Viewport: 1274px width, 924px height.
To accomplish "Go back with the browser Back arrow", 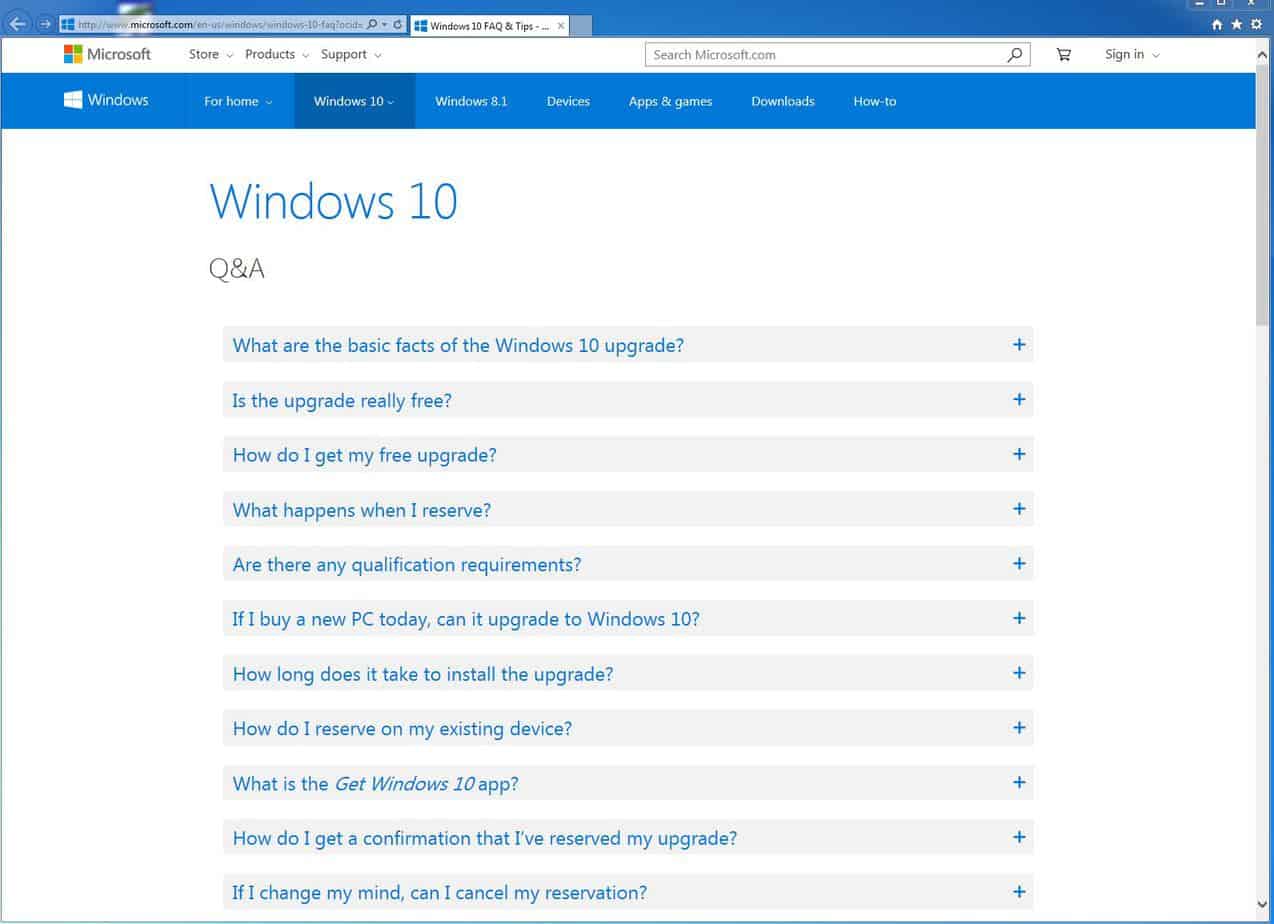I will [x=18, y=24].
